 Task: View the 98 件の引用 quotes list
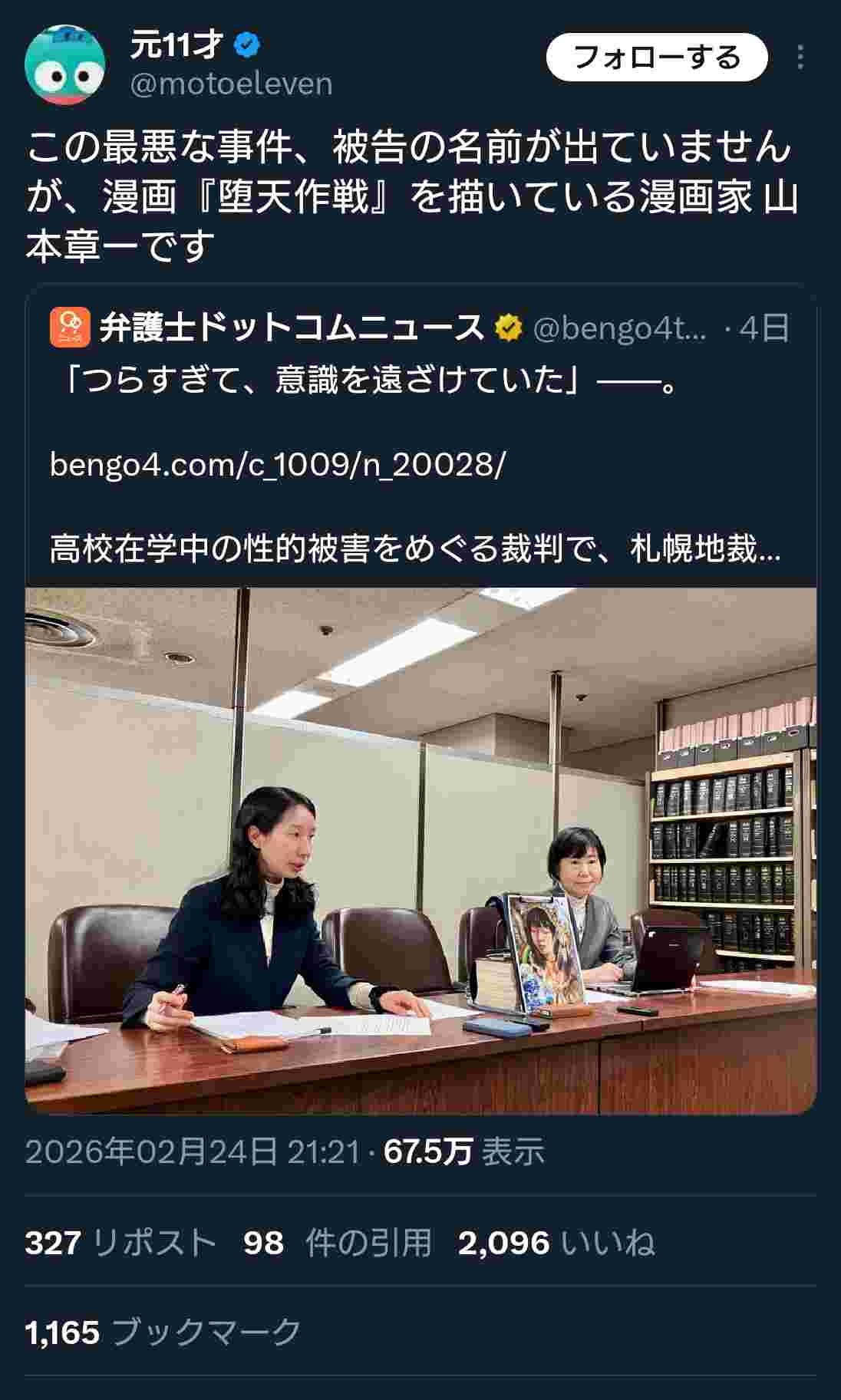(x=338, y=1243)
